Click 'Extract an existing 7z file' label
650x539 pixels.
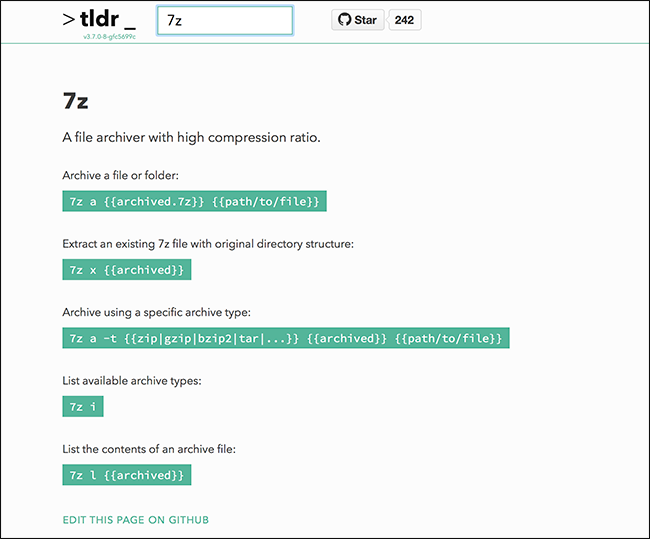[208, 244]
